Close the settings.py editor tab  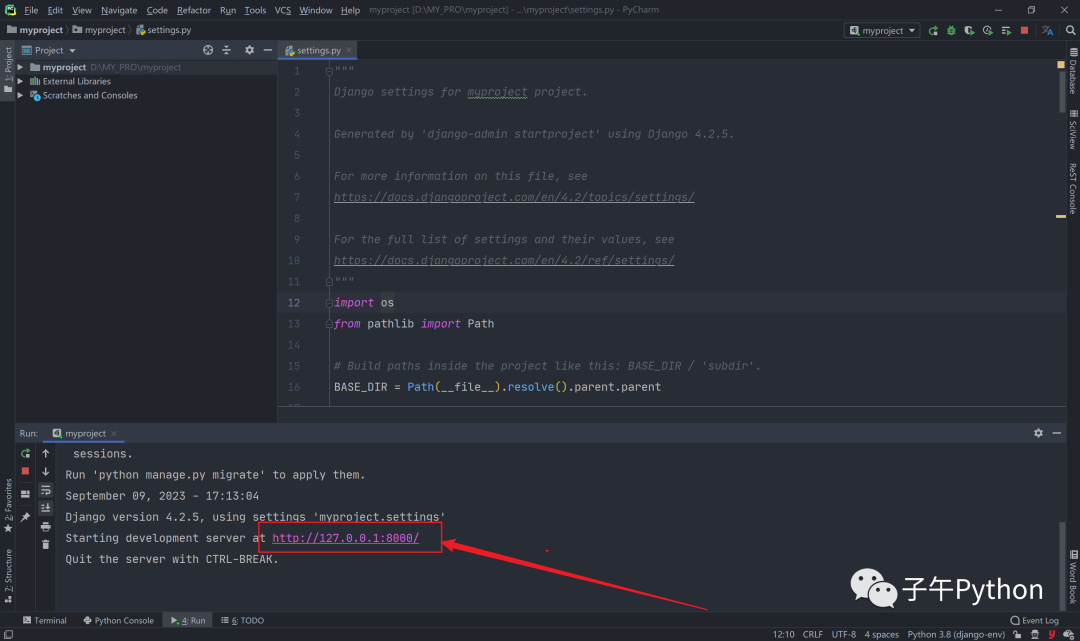349,50
